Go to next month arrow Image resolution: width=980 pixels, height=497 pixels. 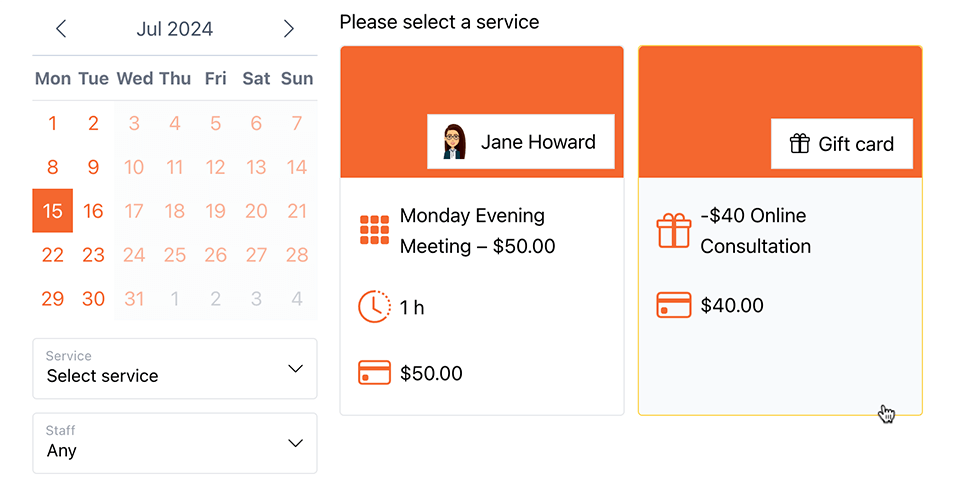pos(289,29)
